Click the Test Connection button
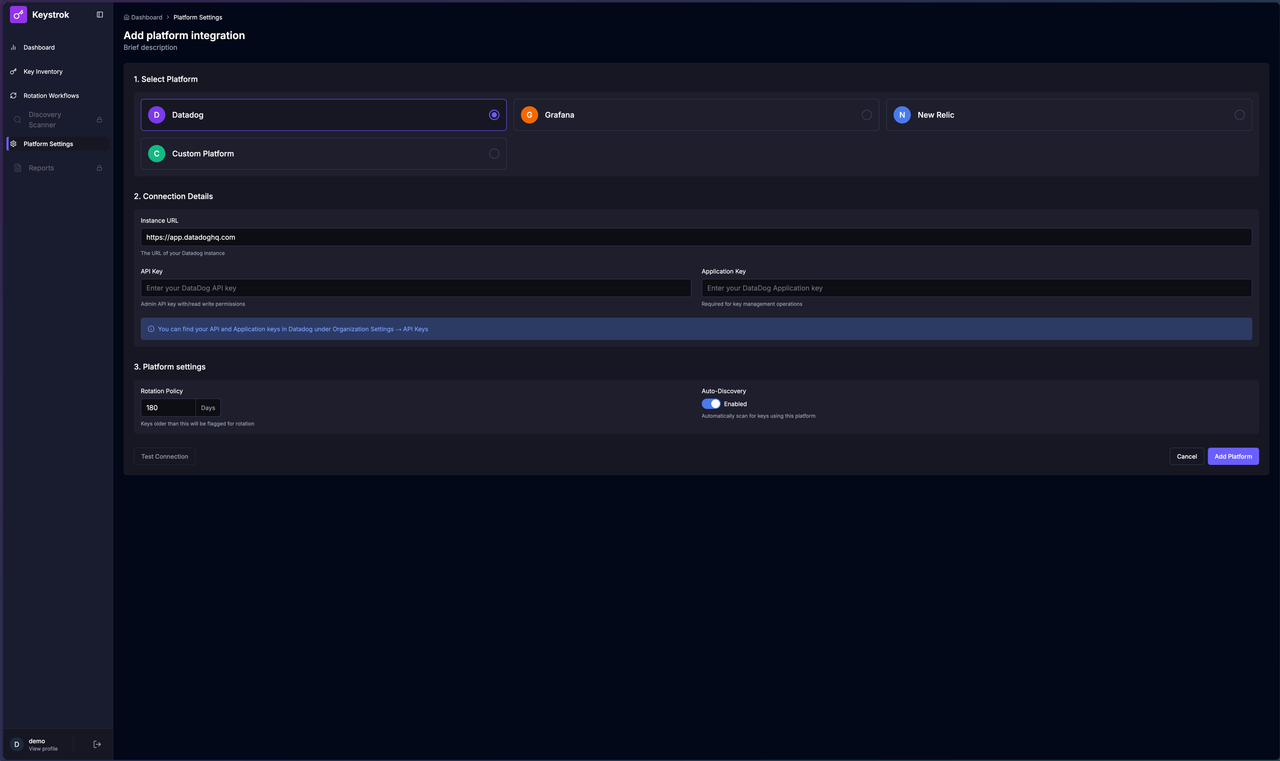 [164, 456]
